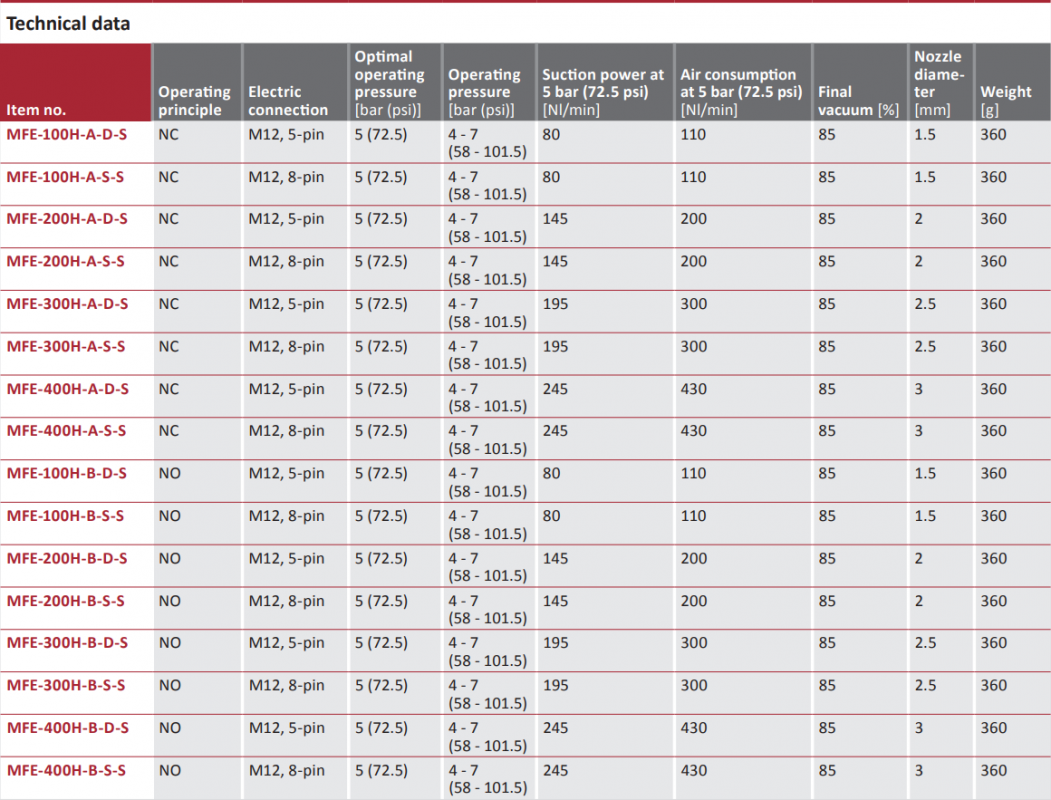
Task: Click suction power 145 in MFE-200H-A-D-S row
Action: [555, 219]
